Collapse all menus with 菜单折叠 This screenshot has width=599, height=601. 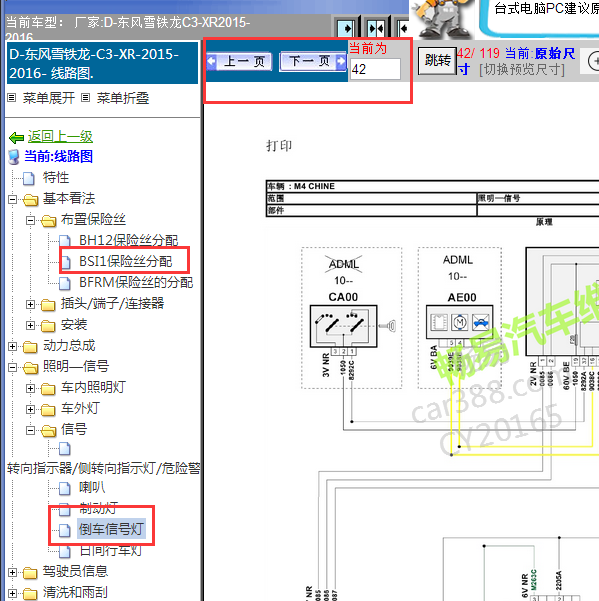tap(123, 98)
